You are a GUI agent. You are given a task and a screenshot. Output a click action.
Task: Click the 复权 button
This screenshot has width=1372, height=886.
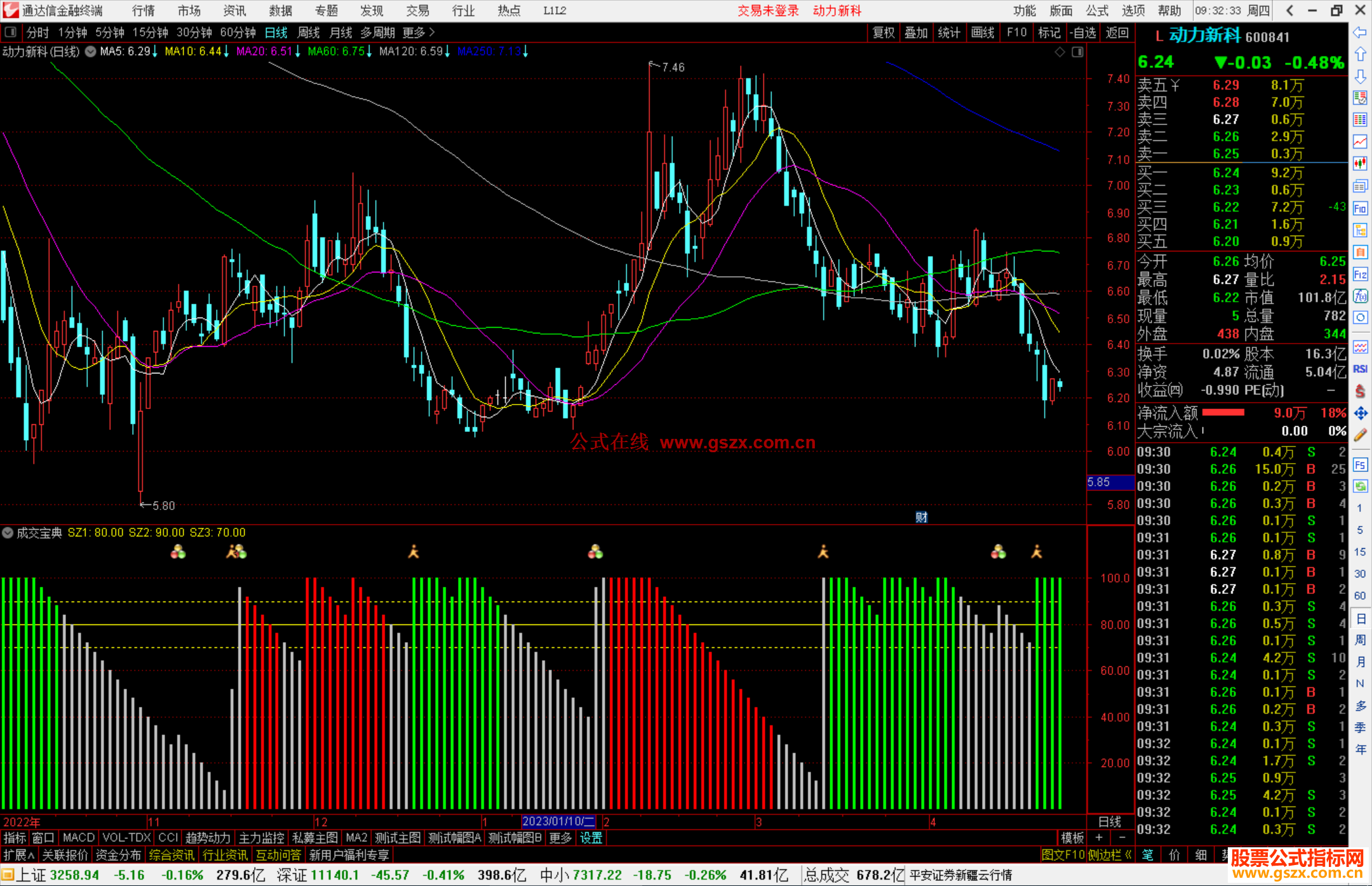[883, 32]
